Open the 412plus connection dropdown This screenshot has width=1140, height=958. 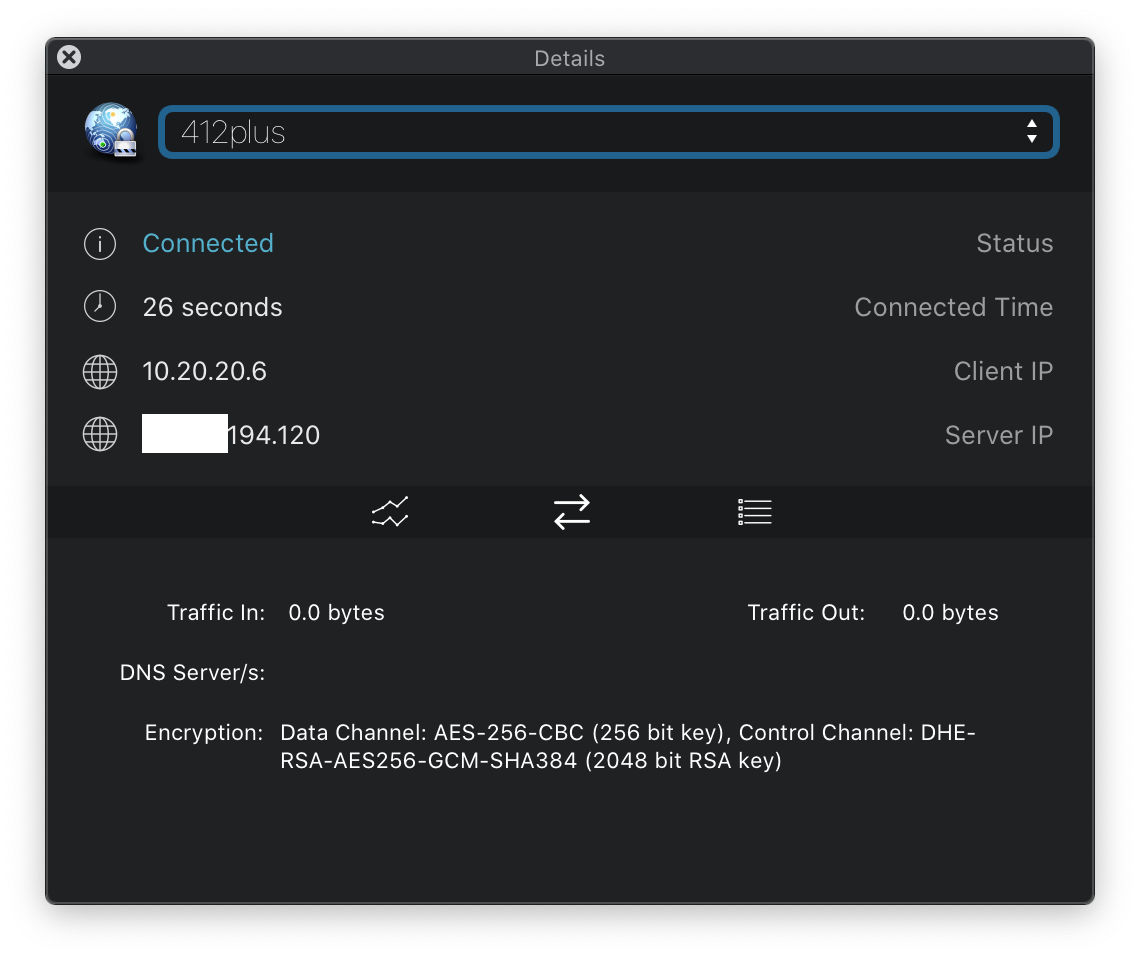[x=609, y=132]
